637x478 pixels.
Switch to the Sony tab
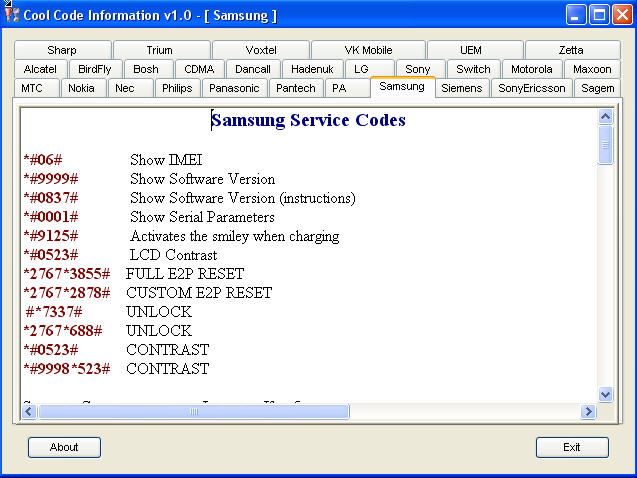point(420,69)
